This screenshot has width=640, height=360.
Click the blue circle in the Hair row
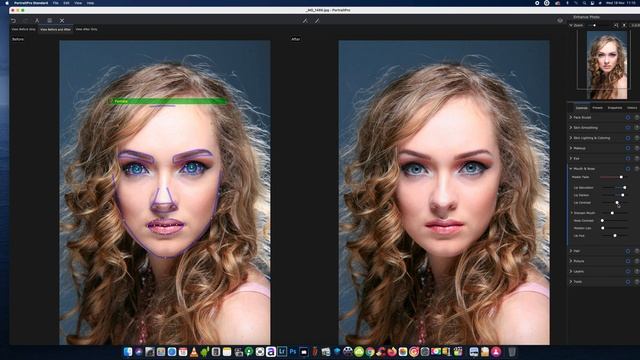[628, 251]
